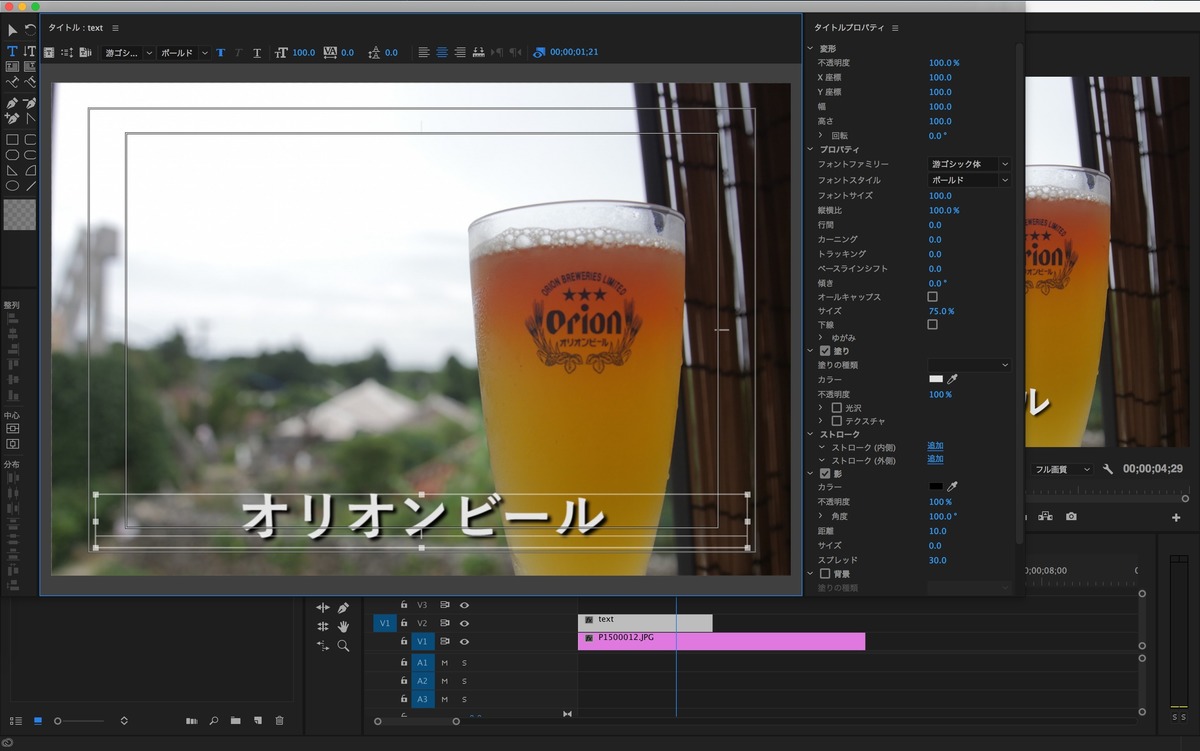Expand the distortion (ゆがみ) property
The width and height of the screenshot is (1200, 751).
pyautogui.click(x=821, y=338)
